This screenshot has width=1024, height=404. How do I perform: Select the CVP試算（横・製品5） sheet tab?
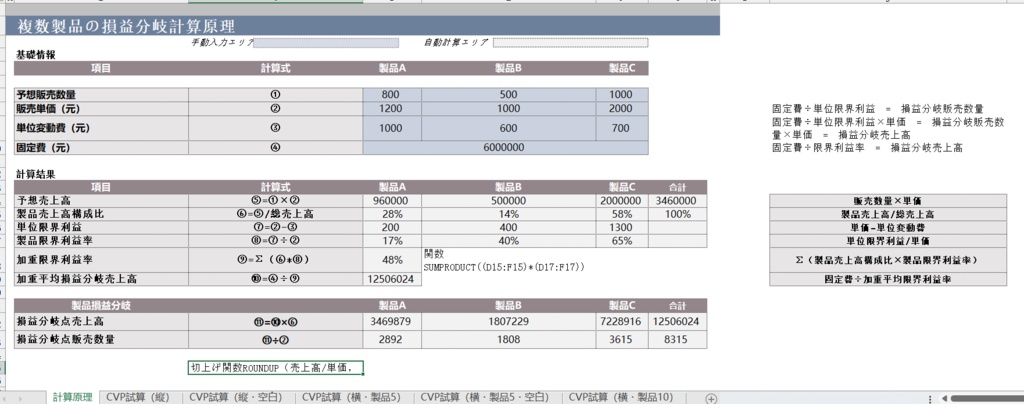tap(351, 397)
